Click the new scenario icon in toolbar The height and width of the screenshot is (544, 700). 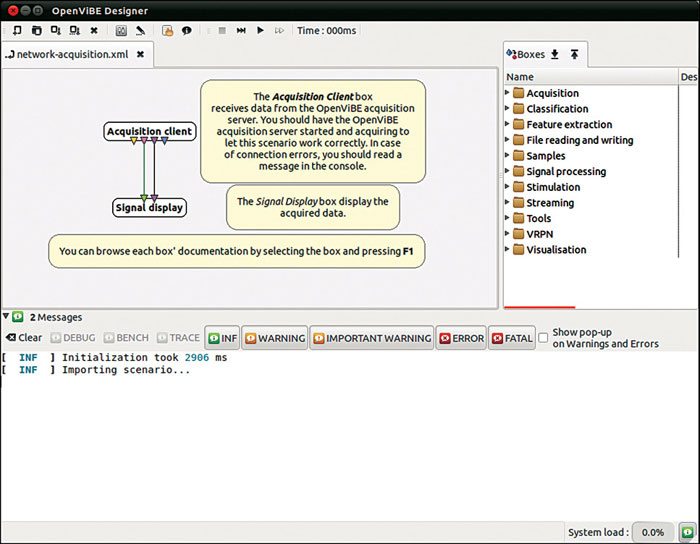coord(16,31)
